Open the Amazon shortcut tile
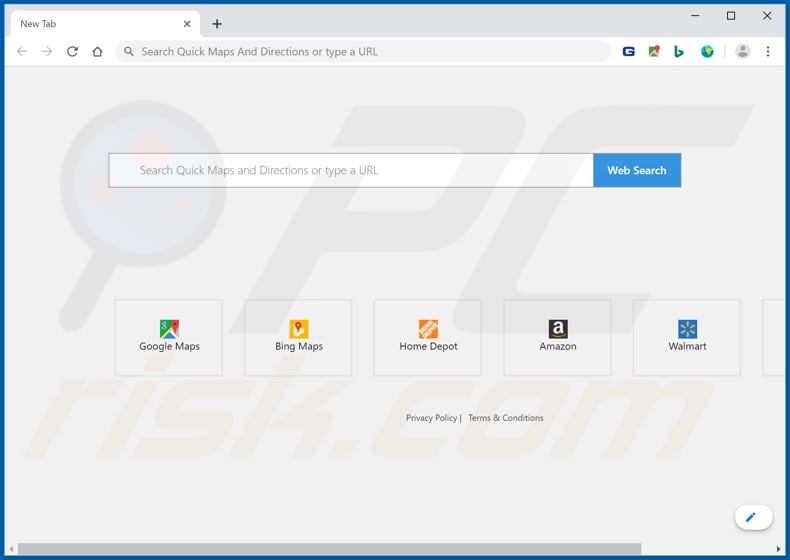Image resolution: width=790 pixels, height=560 pixels. [557, 338]
